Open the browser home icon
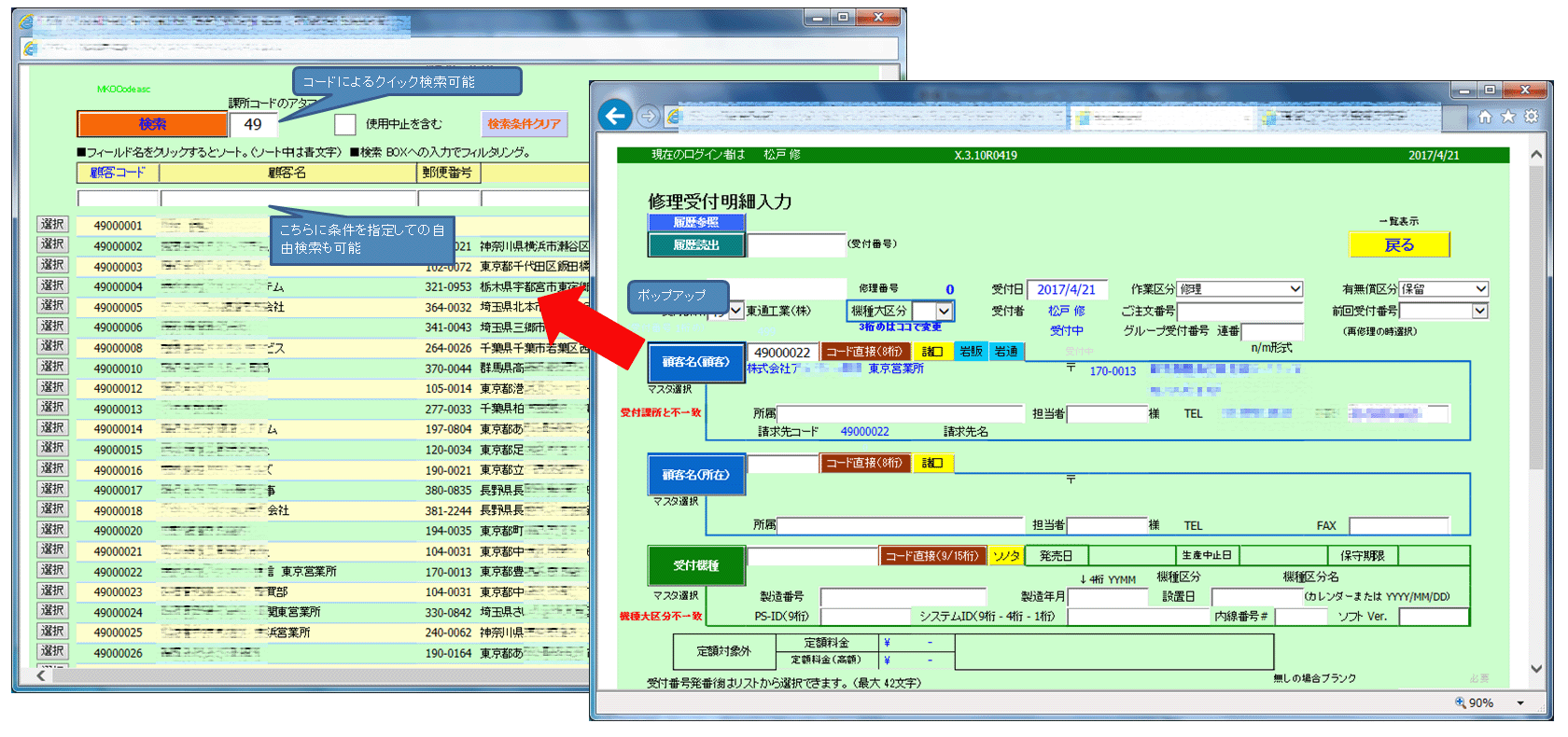The height and width of the screenshot is (737, 1568). coord(1484,117)
